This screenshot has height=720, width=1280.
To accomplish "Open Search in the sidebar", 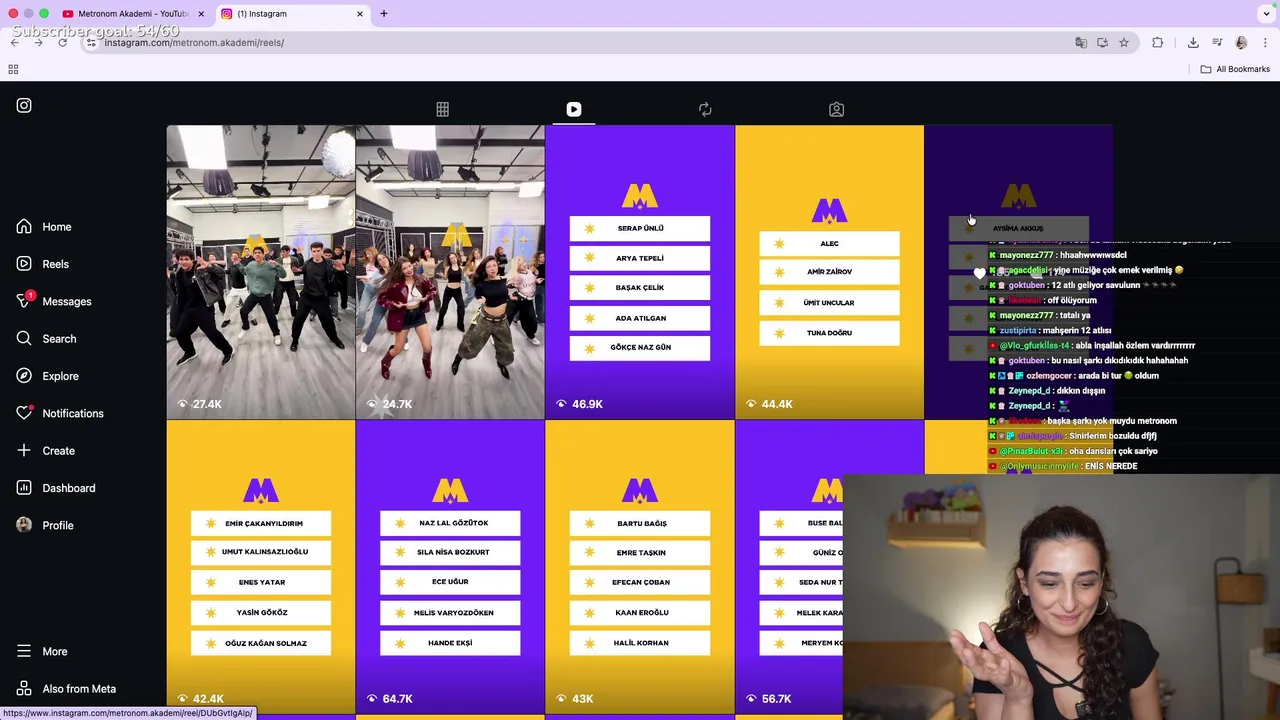I will coord(46,339).
